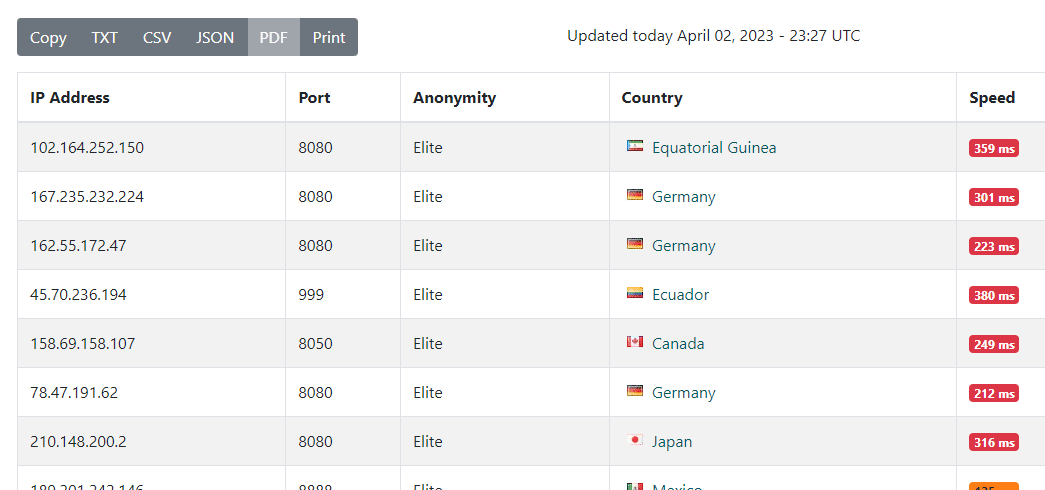Viewport: 1045px width, 490px height.
Task: Click the 316 ms speed badge
Action: 993,442
